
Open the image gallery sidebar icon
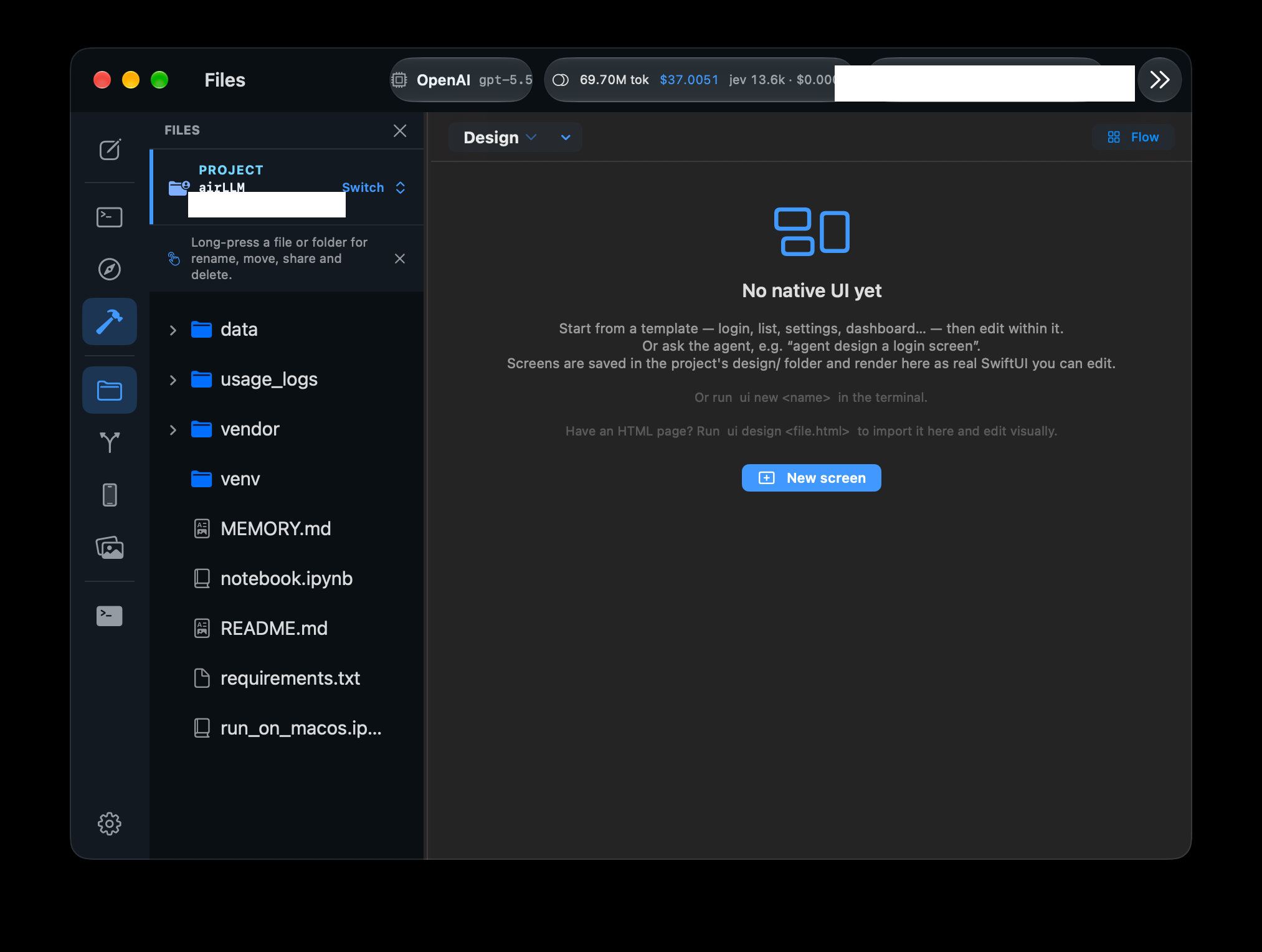(x=110, y=548)
